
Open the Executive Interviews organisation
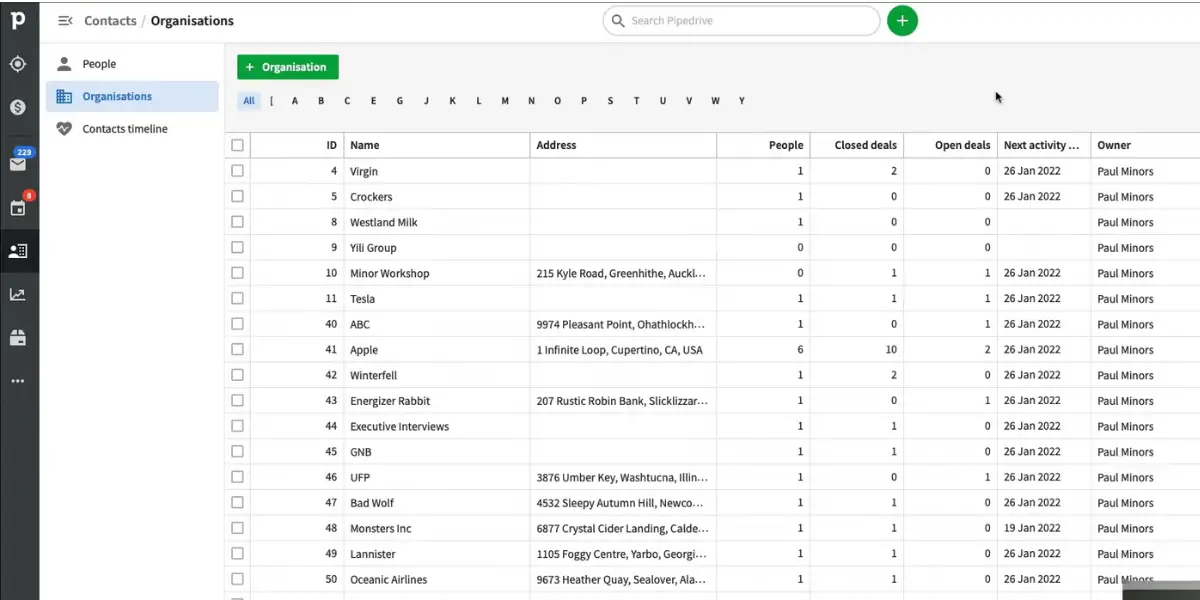(399, 426)
